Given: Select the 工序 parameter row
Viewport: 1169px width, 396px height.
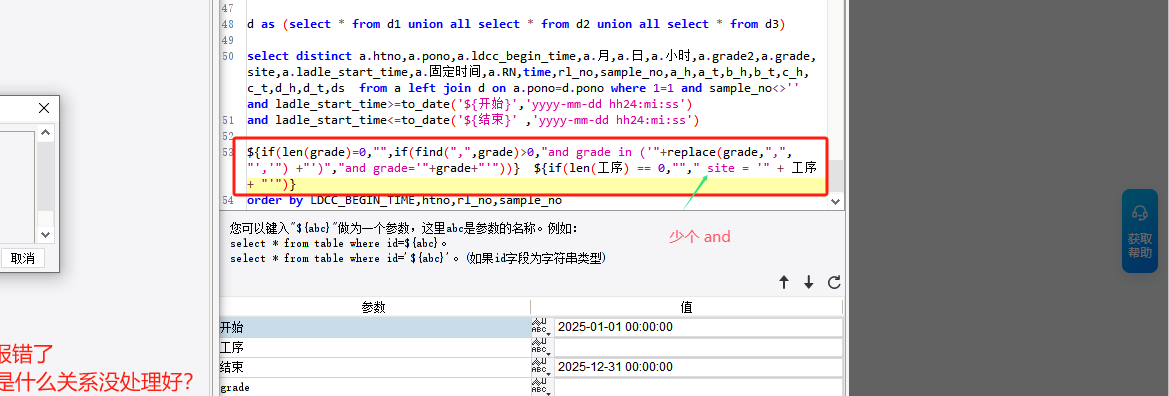Looking at the screenshot, I should tap(374, 348).
